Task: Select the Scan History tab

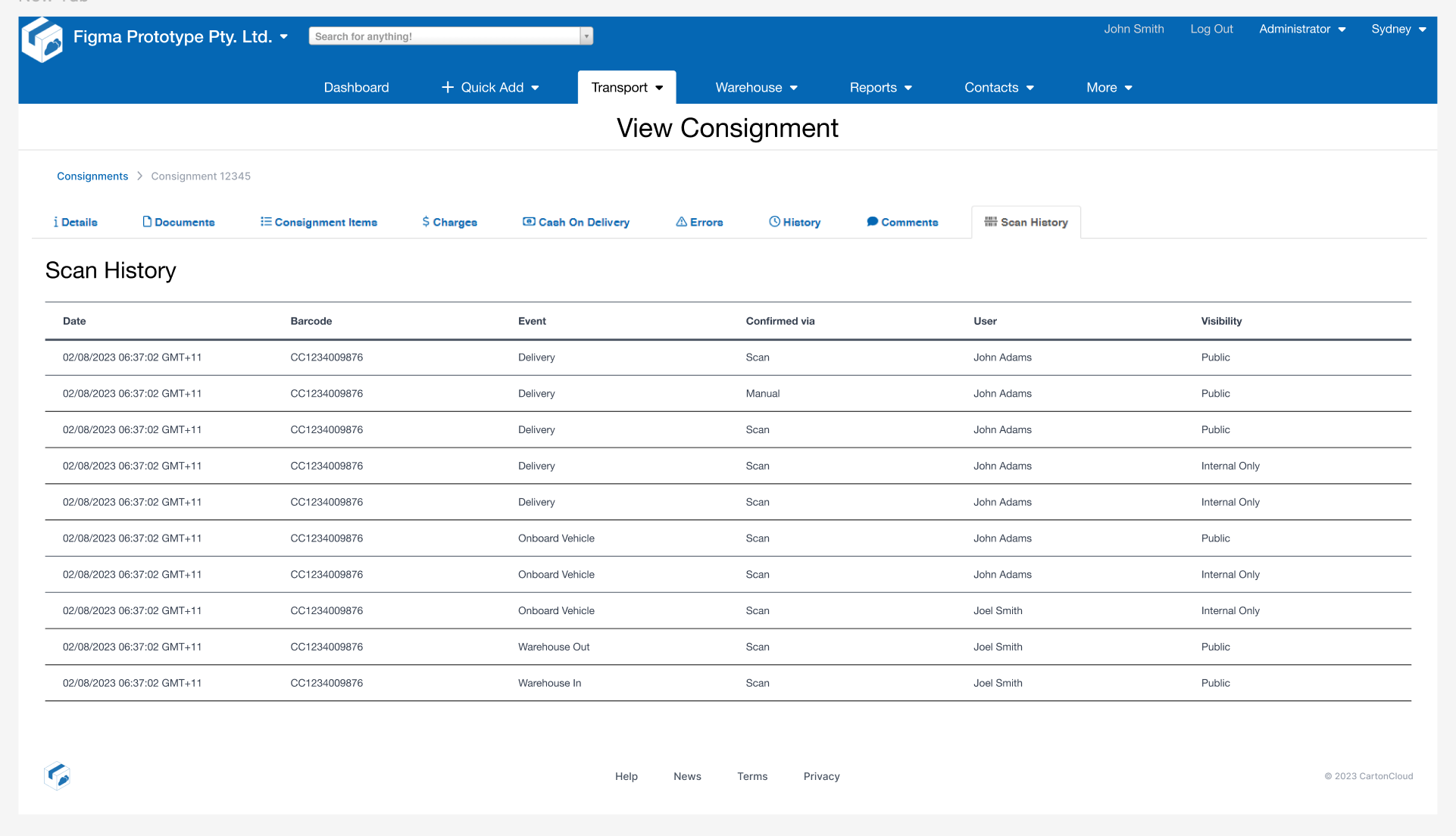Action: point(1026,222)
